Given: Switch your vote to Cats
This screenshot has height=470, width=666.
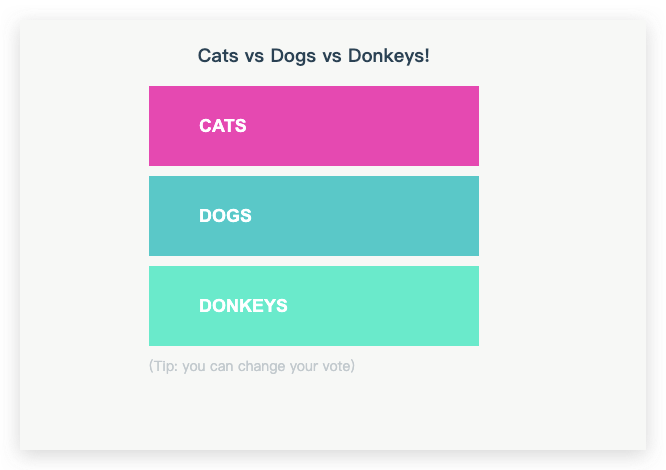Looking at the screenshot, I should (313, 126).
